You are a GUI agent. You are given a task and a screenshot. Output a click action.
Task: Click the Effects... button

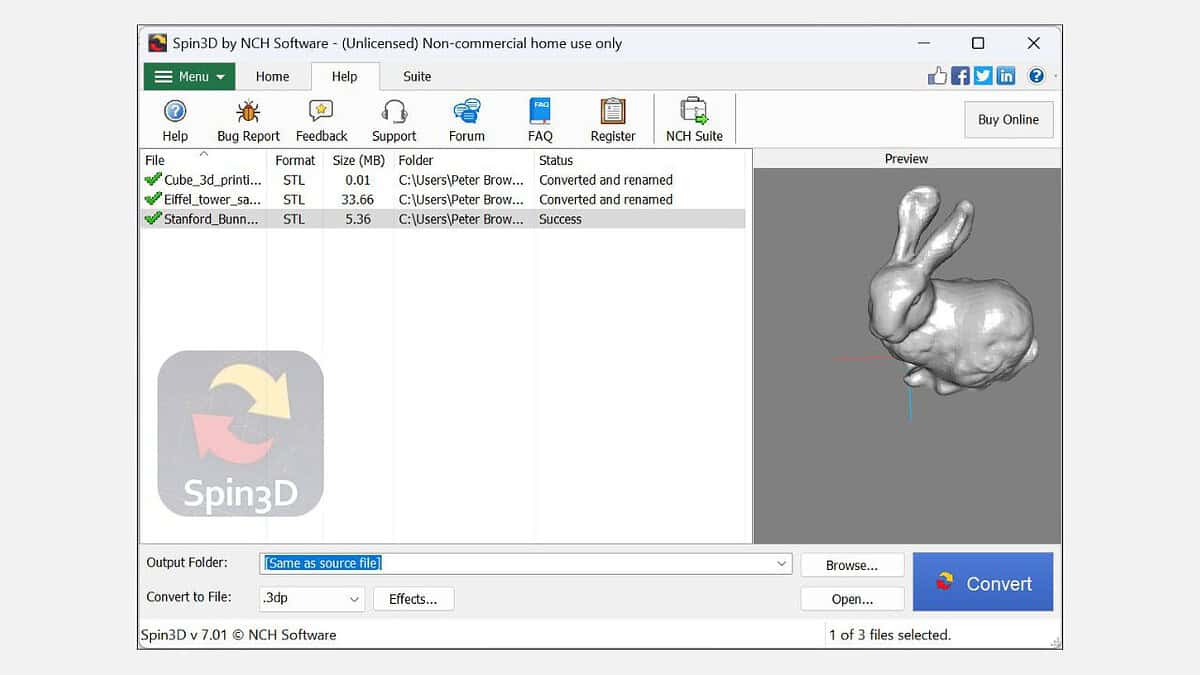click(x=413, y=599)
